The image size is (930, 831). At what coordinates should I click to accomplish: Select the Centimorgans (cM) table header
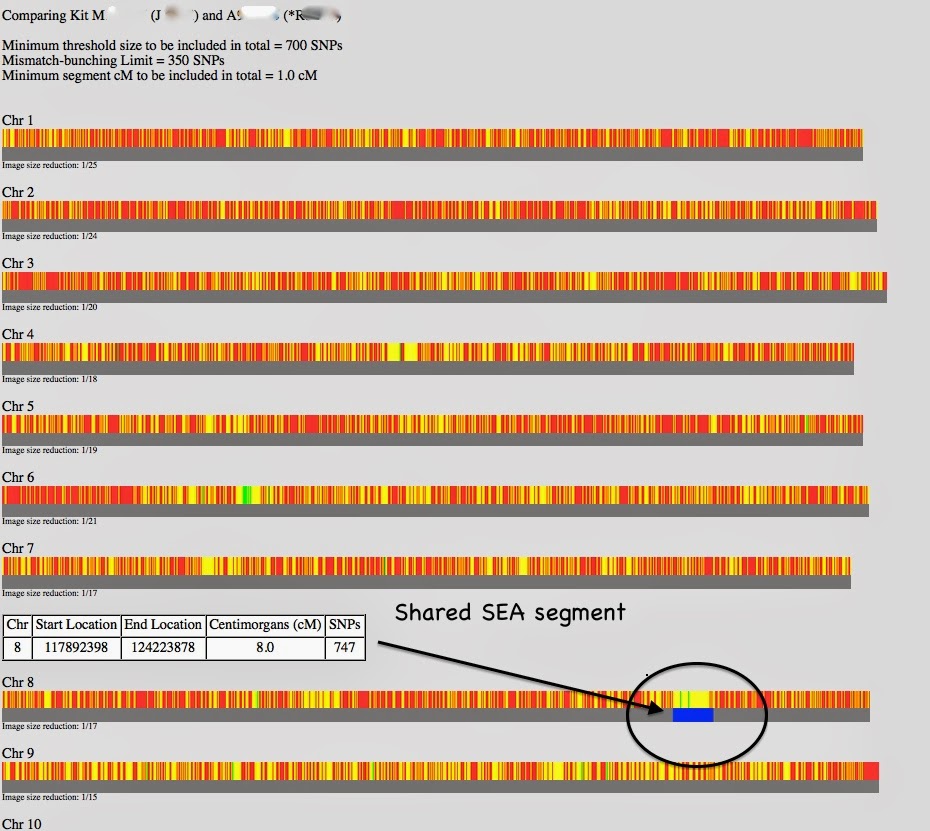pos(263,625)
